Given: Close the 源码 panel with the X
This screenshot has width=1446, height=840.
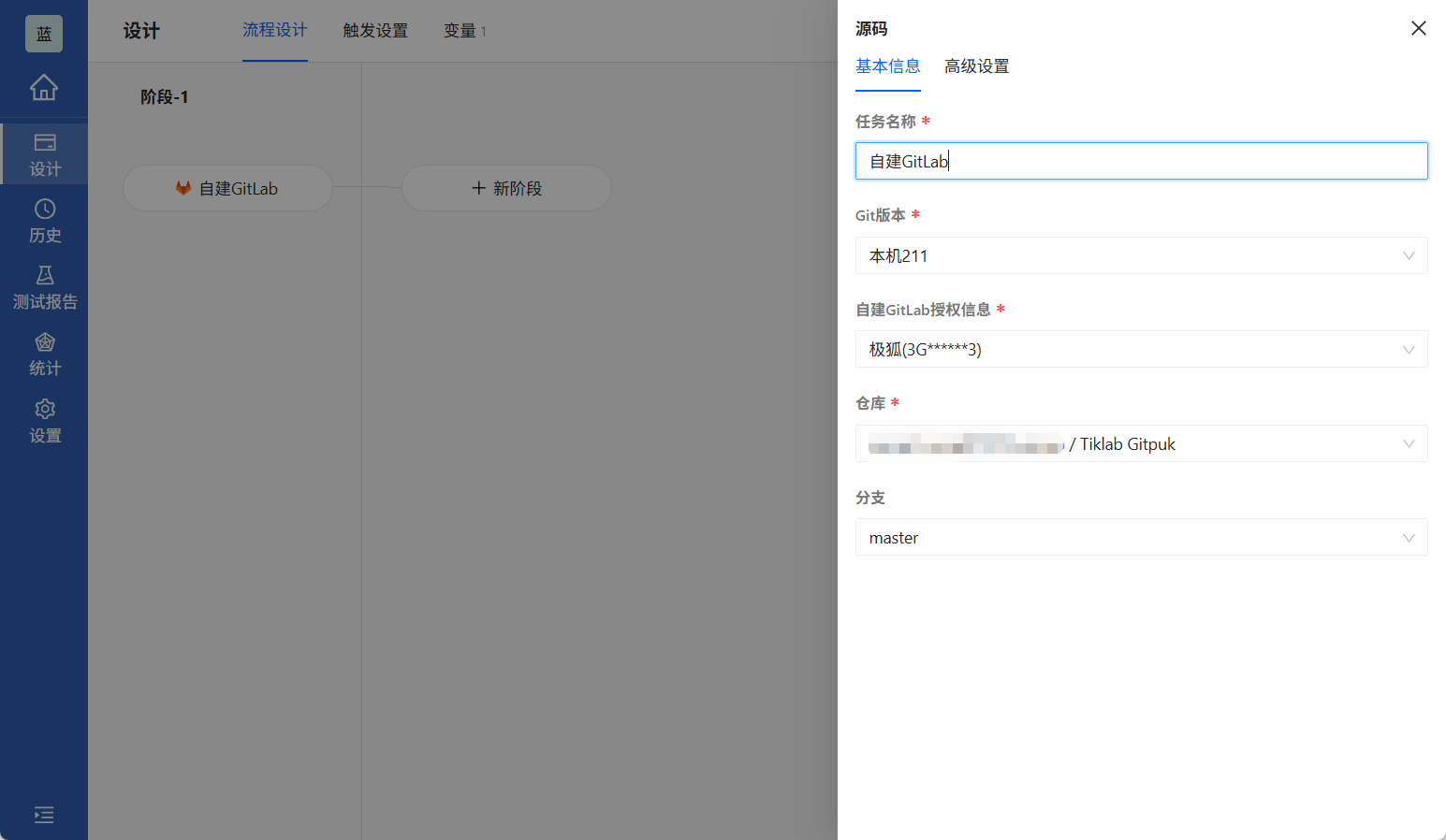Looking at the screenshot, I should [x=1418, y=28].
